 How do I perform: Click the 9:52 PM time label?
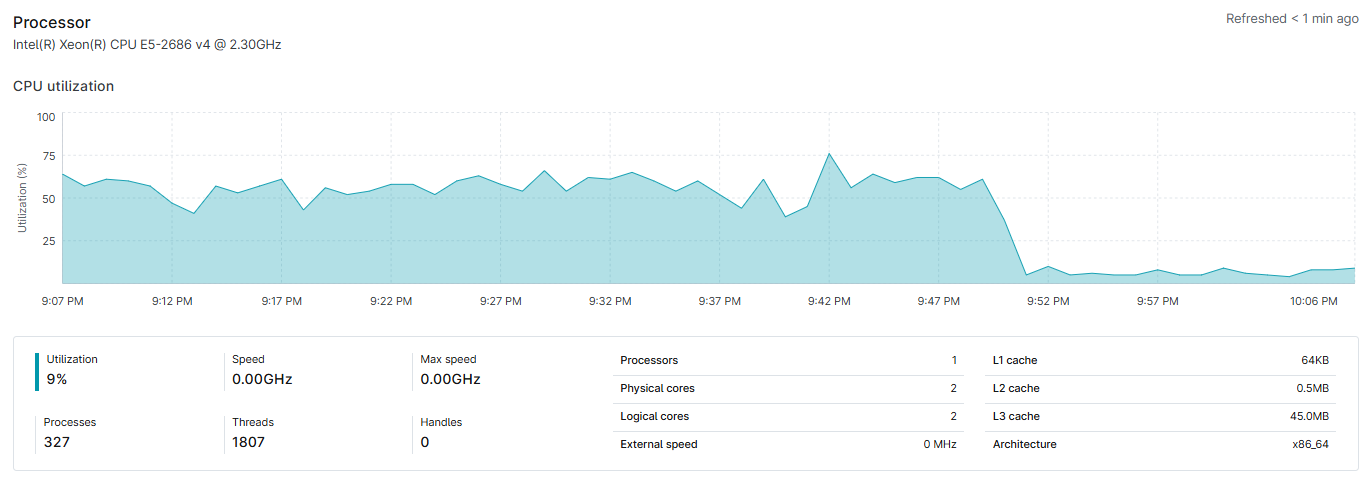1048,301
